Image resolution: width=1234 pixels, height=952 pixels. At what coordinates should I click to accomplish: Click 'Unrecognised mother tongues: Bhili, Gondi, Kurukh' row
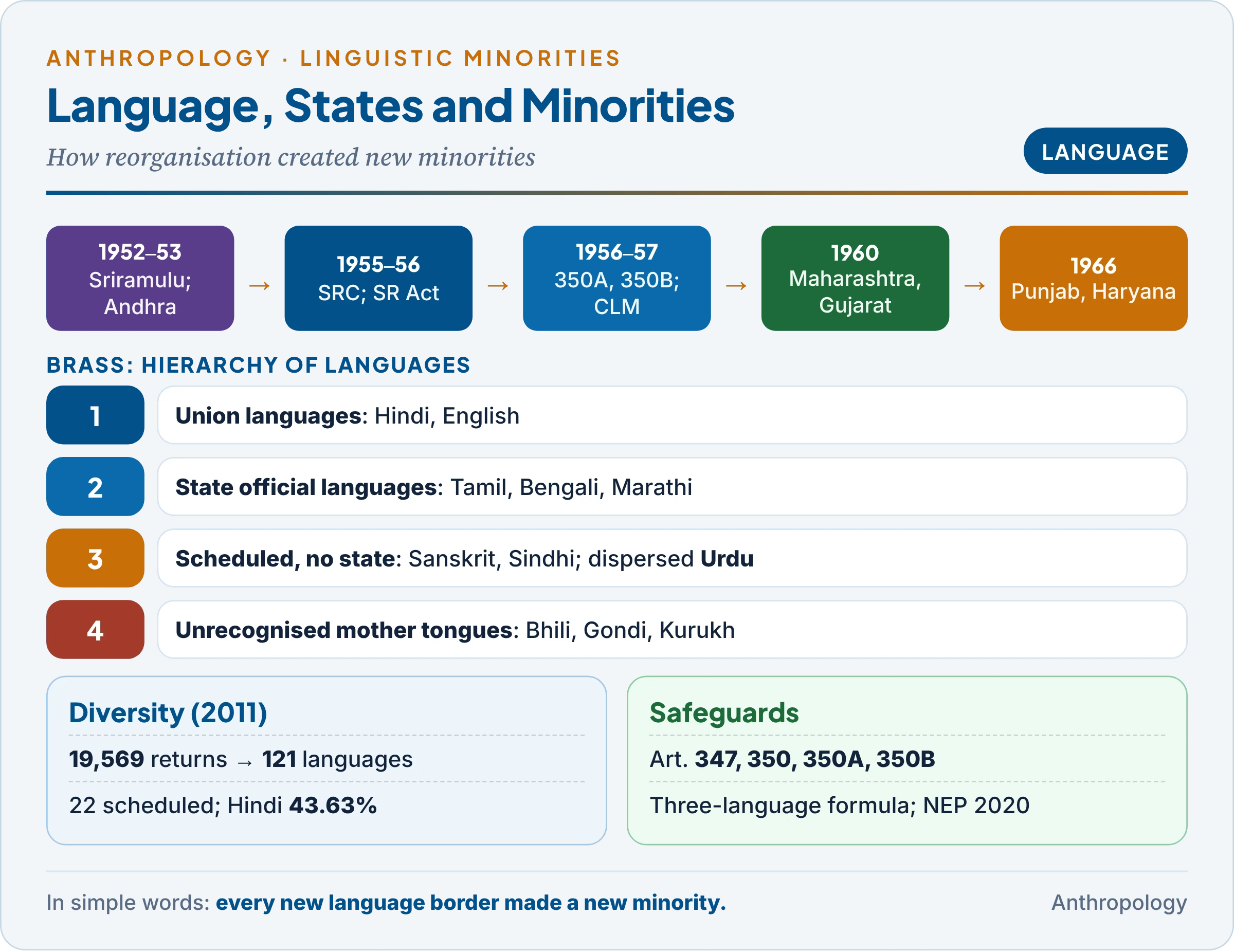[672, 629]
